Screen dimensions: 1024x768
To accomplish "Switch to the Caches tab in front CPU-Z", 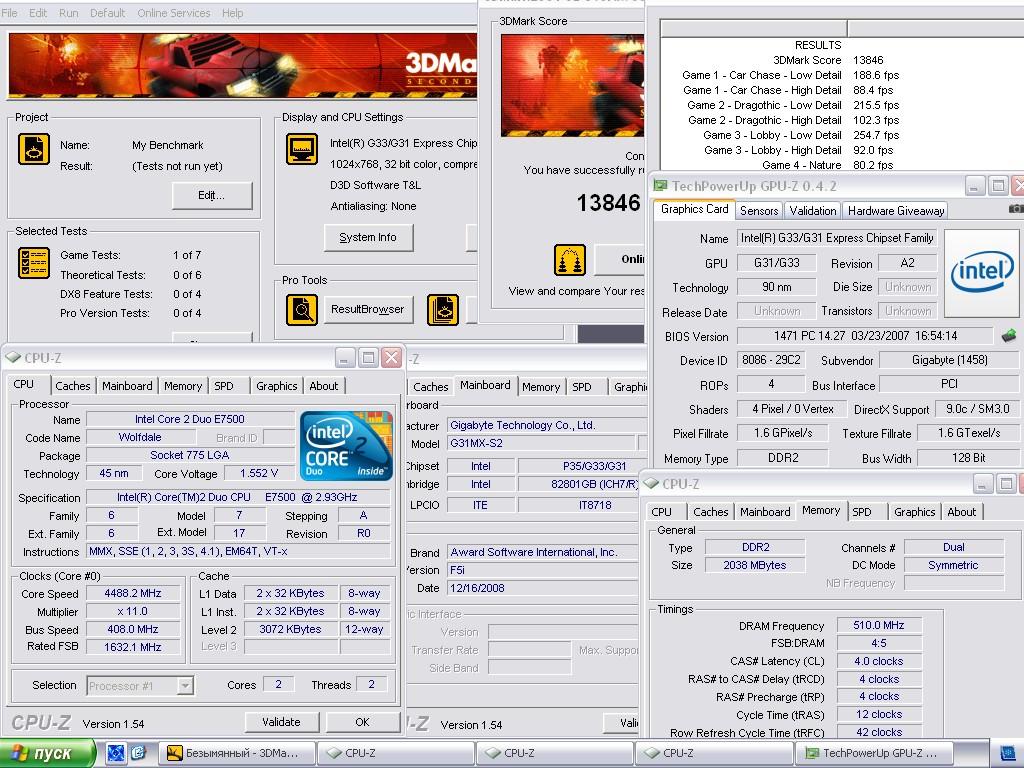I will (x=73, y=386).
